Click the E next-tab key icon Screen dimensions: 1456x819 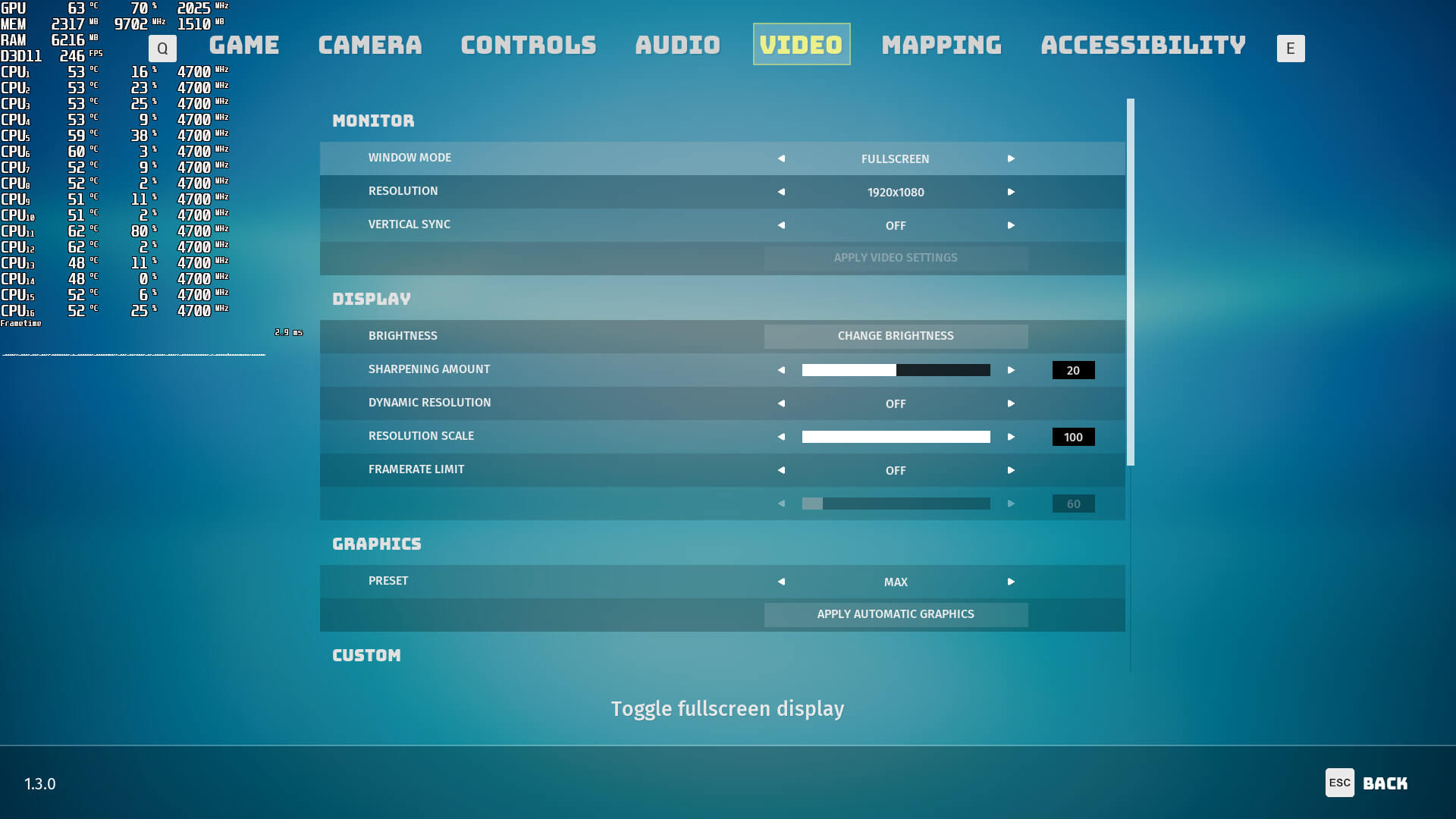pos(1290,49)
